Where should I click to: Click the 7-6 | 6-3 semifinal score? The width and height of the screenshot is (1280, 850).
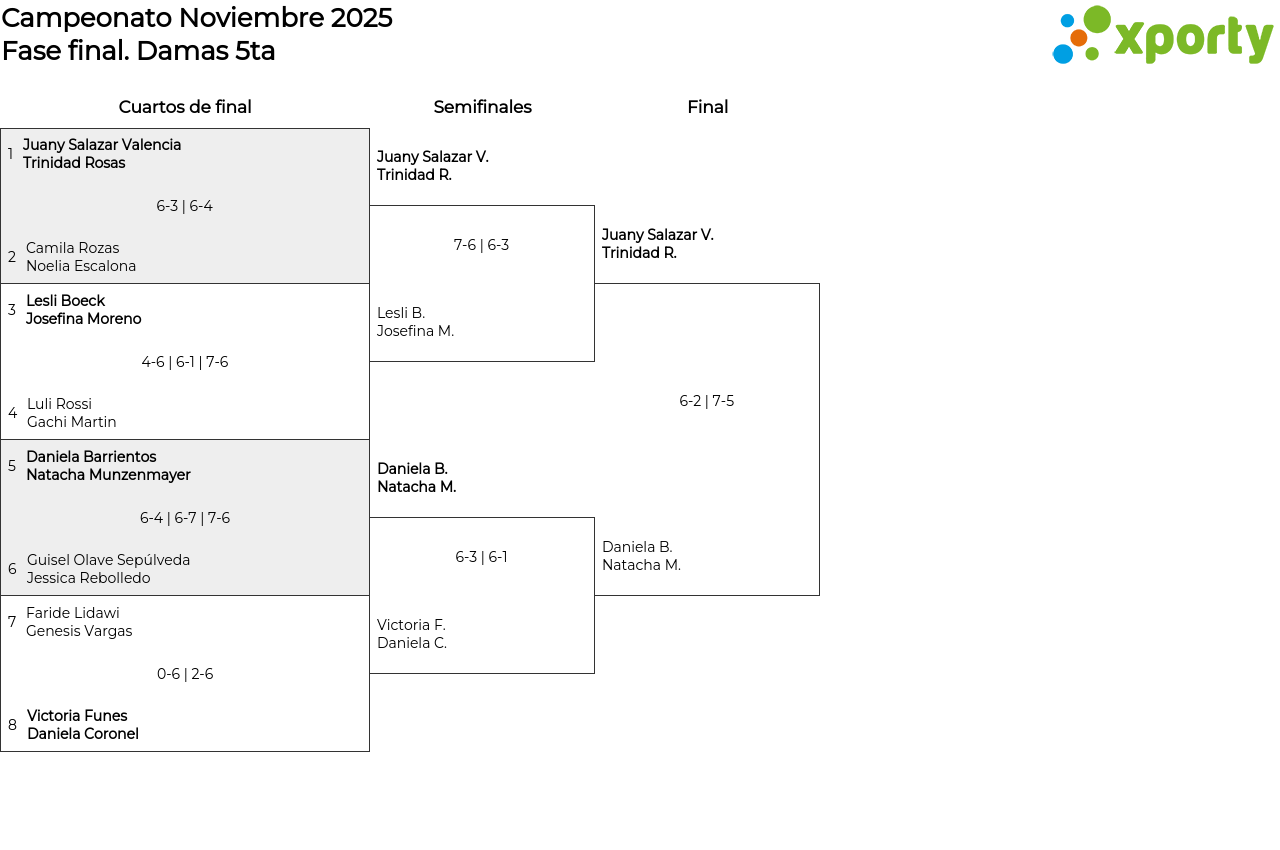(481, 245)
